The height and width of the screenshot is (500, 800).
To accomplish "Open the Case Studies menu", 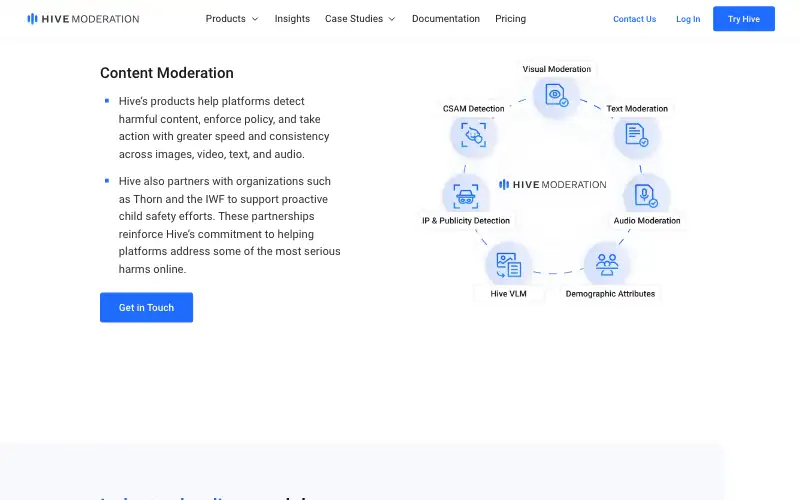I will click(354, 19).
